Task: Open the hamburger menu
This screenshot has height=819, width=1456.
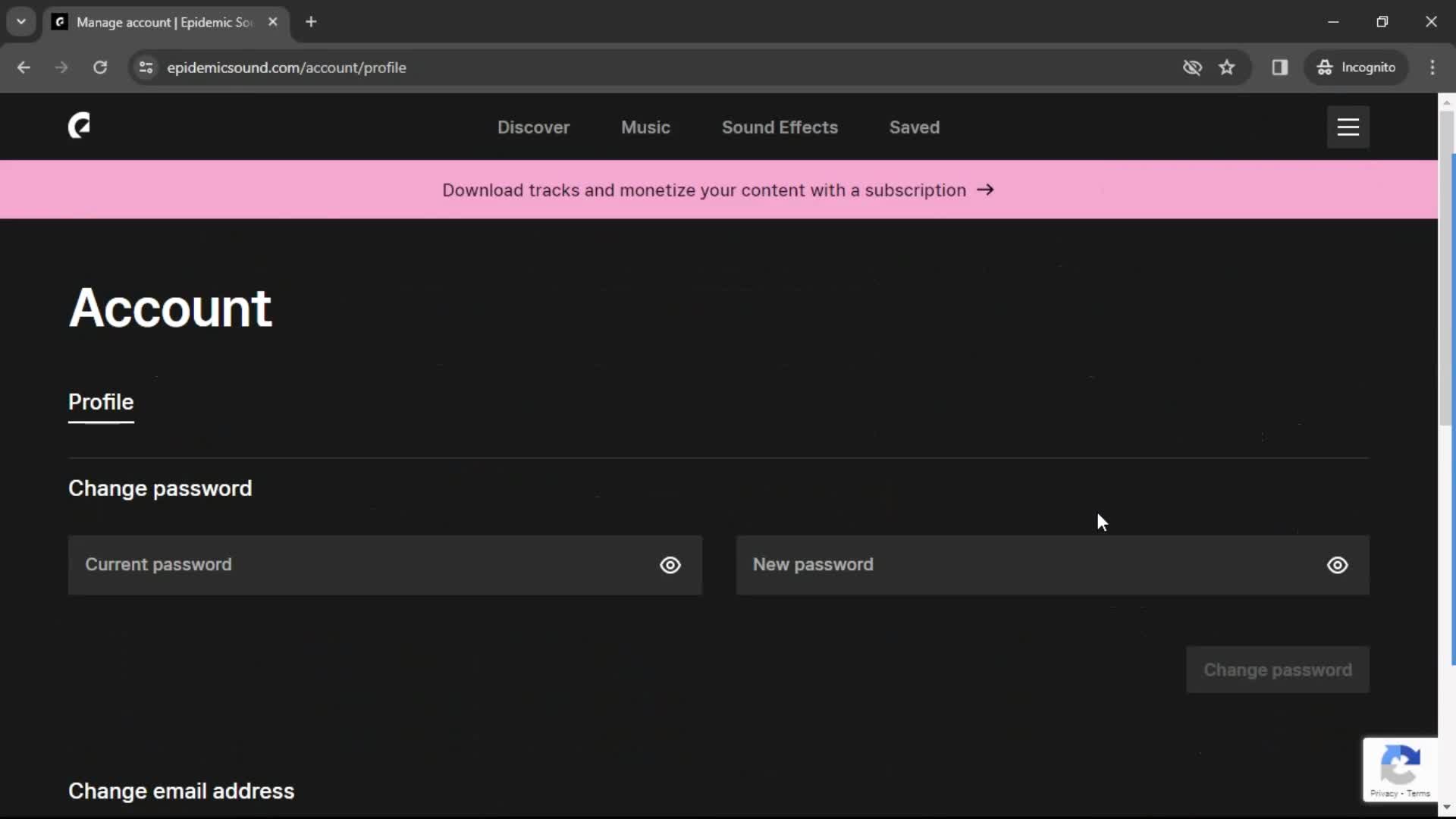Action: click(1349, 126)
